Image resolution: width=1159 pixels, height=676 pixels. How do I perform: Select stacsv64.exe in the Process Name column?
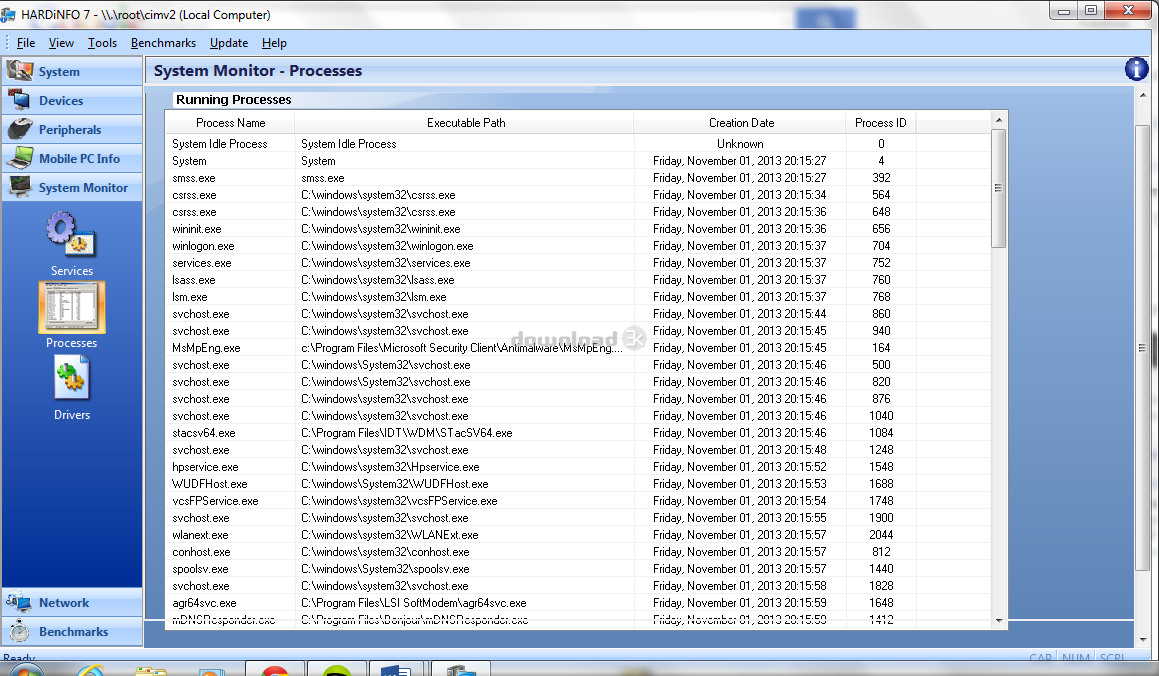point(204,433)
